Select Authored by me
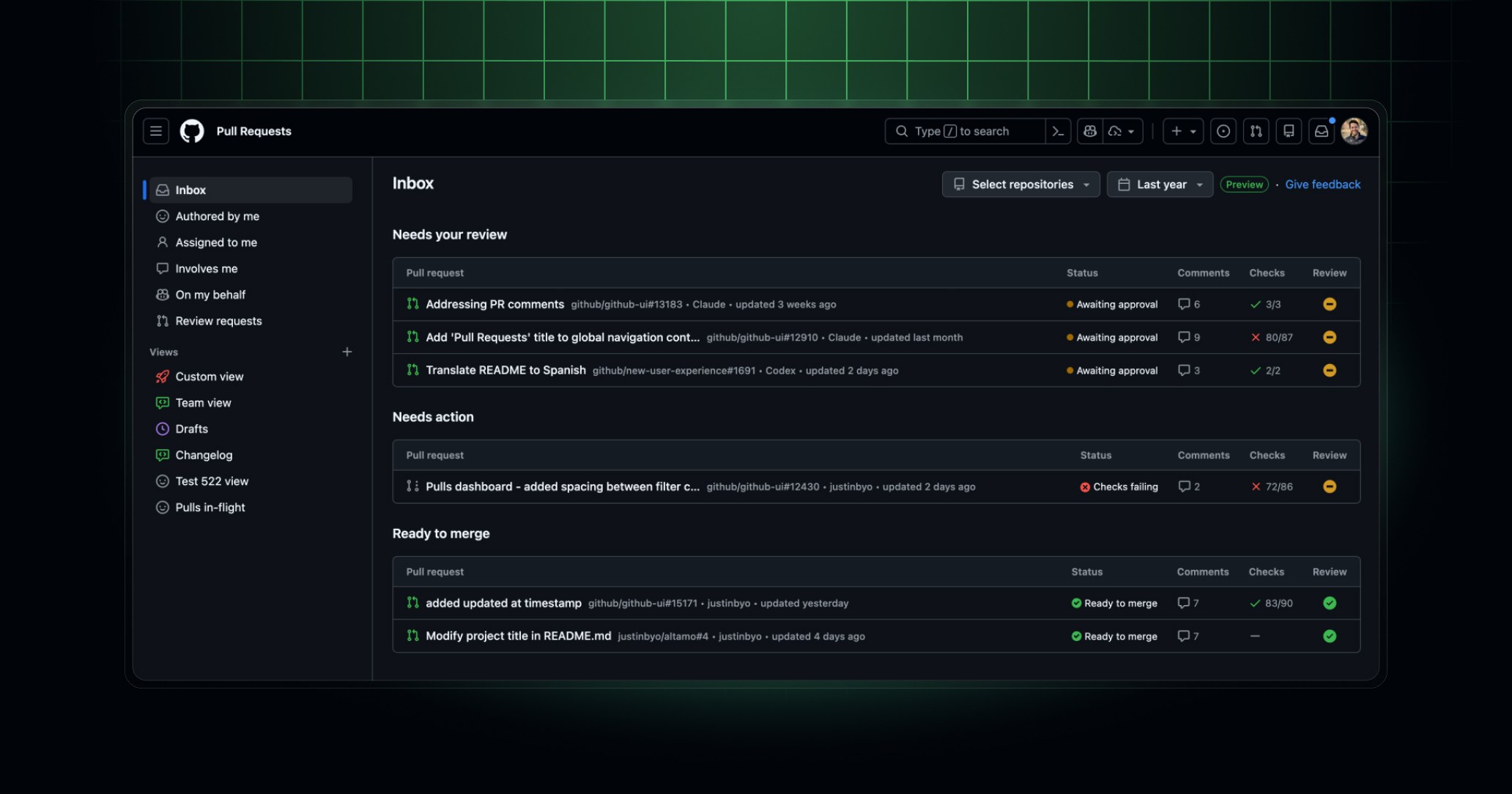Image resolution: width=1512 pixels, height=794 pixels. pyautogui.click(x=251, y=216)
